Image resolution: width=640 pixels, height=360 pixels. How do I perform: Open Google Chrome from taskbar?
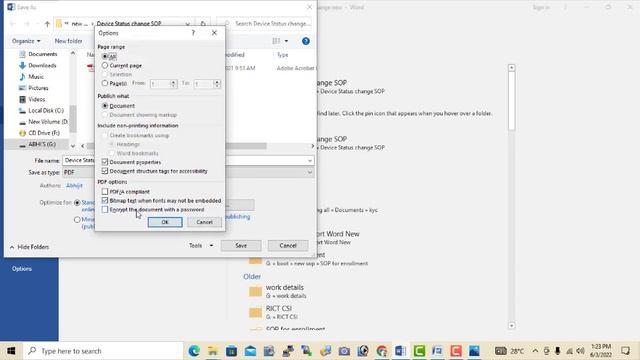point(382,351)
